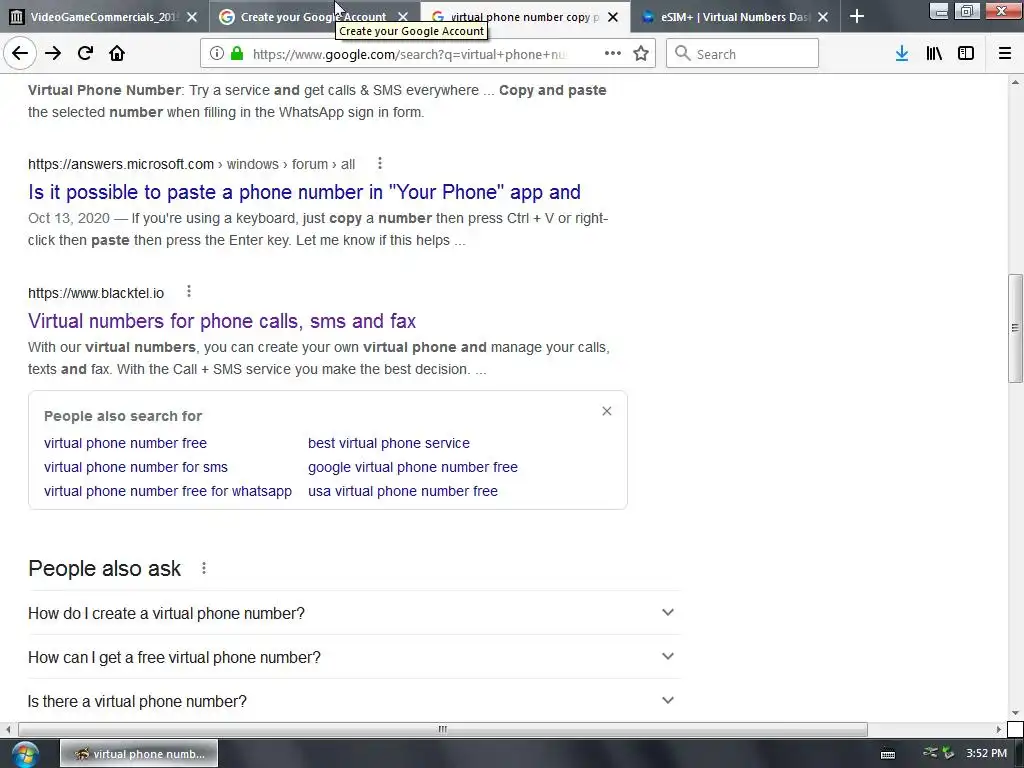This screenshot has width=1024, height=768.
Task: Expand 'How can I get a free virtual phone number?'
Action: [353, 657]
